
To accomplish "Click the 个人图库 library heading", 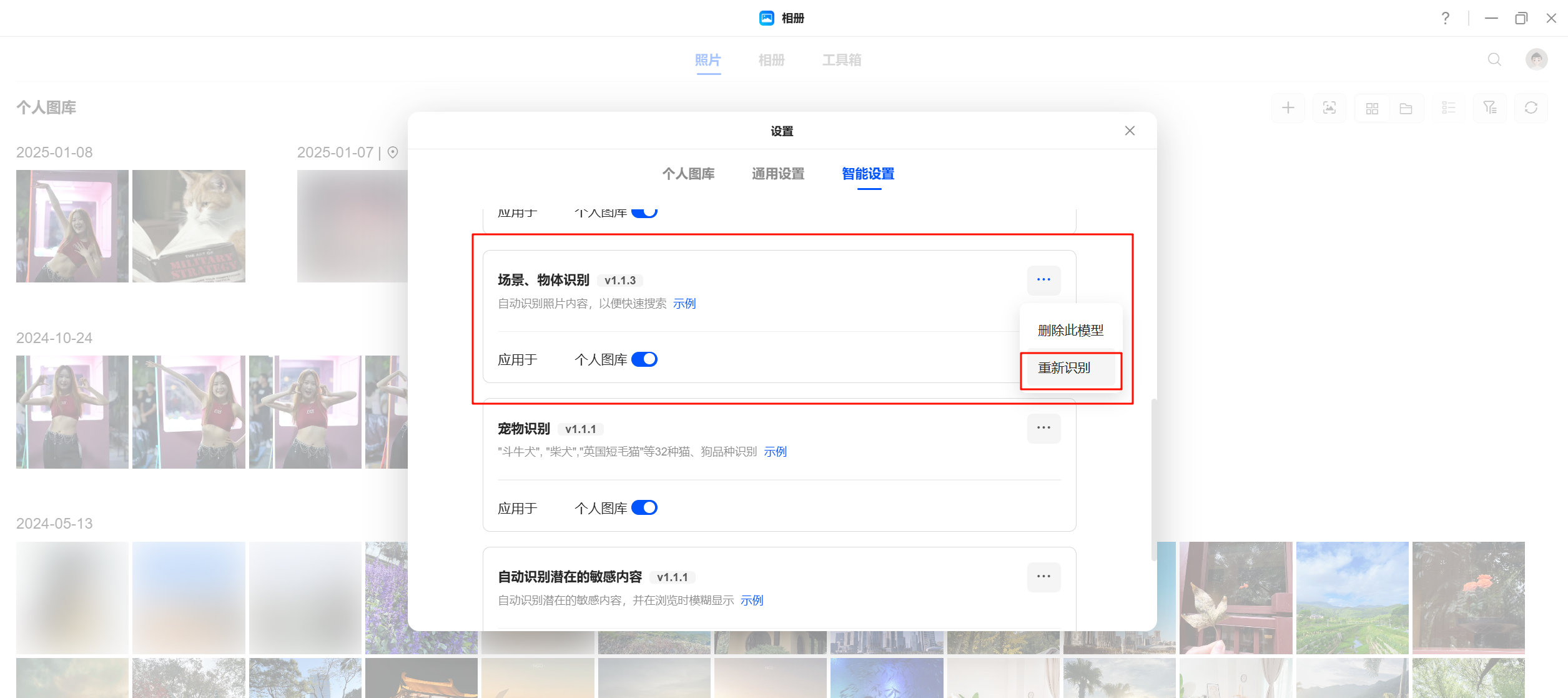I will tap(46, 107).
